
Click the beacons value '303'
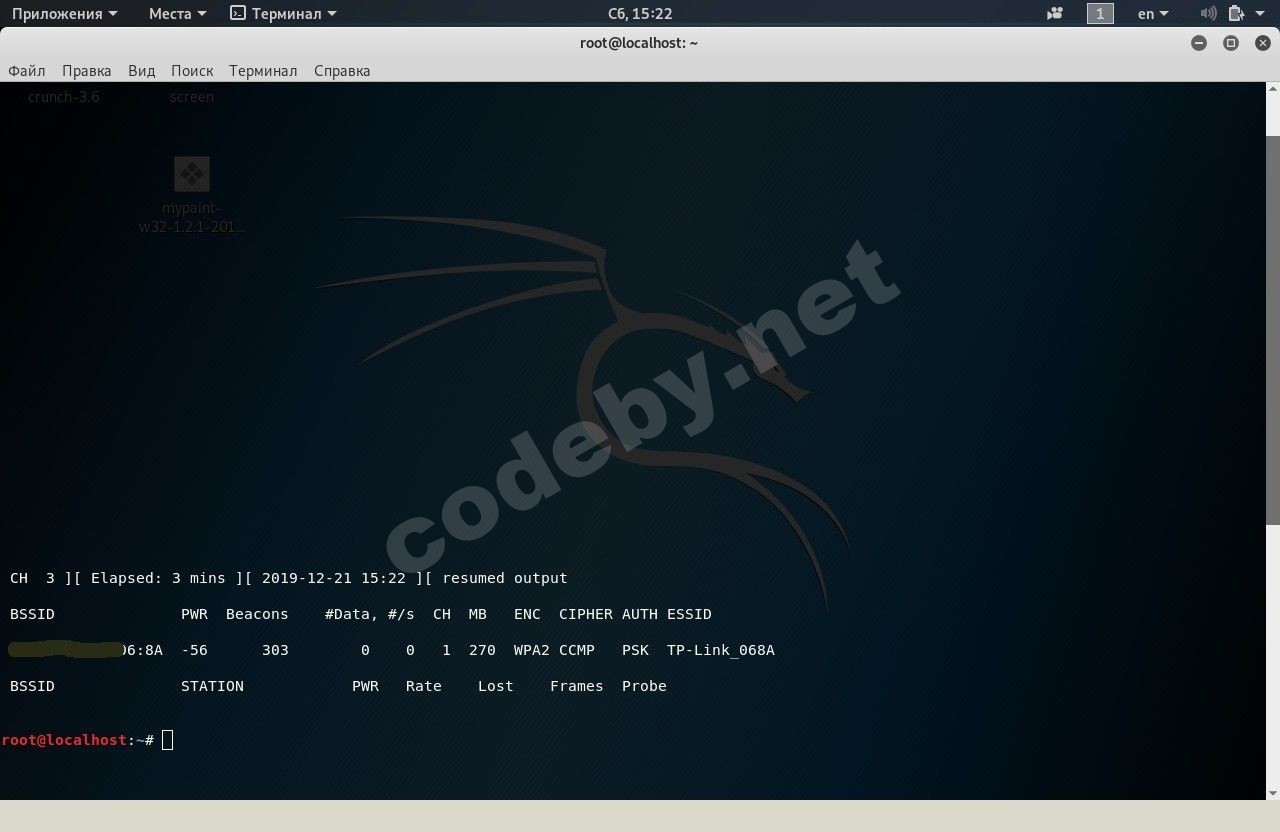(275, 650)
